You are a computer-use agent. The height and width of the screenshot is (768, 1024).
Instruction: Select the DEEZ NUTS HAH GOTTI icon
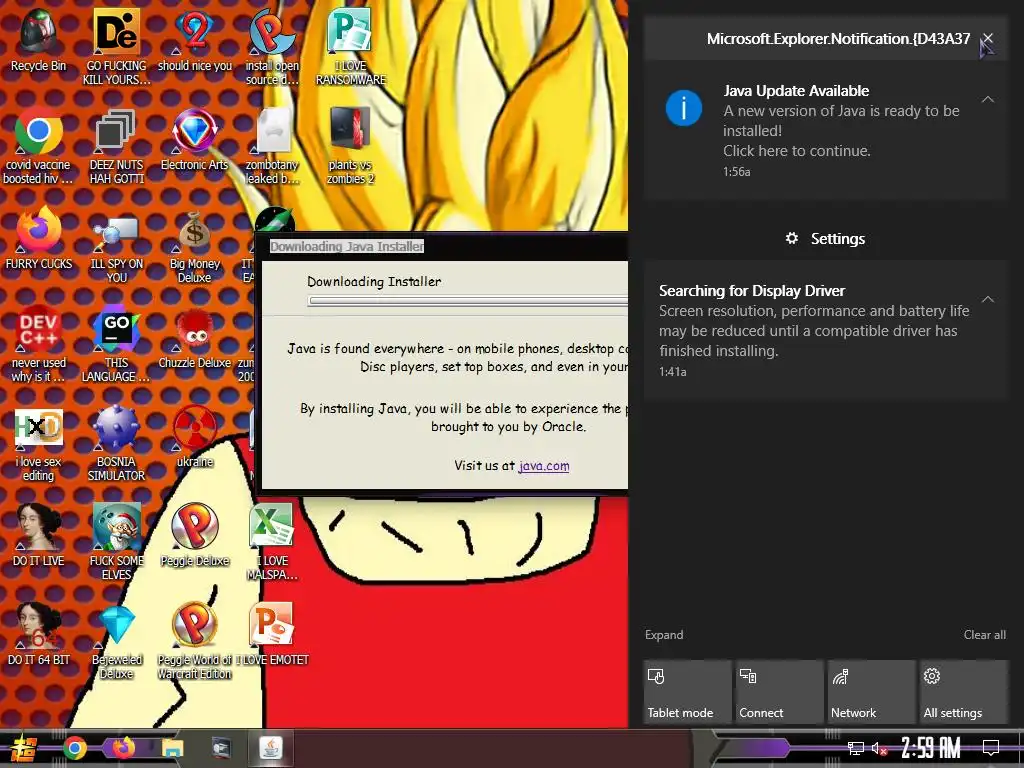(x=116, y=146)
